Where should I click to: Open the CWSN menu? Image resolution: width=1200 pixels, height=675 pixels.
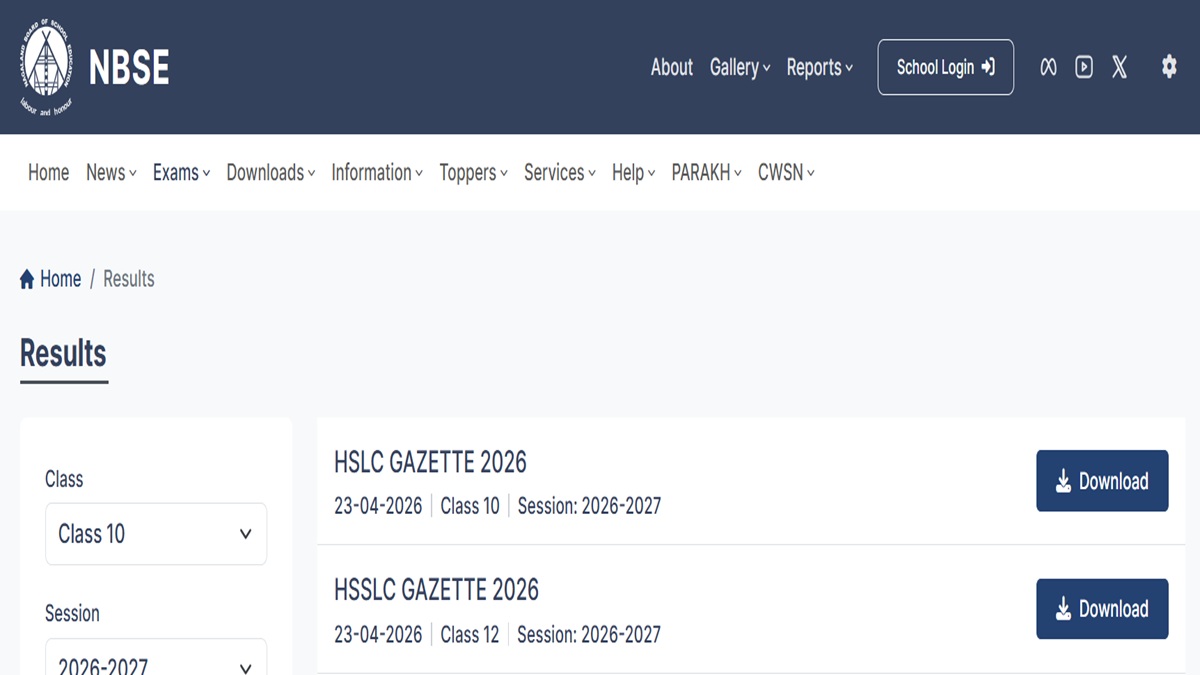(x=786, y=173)
